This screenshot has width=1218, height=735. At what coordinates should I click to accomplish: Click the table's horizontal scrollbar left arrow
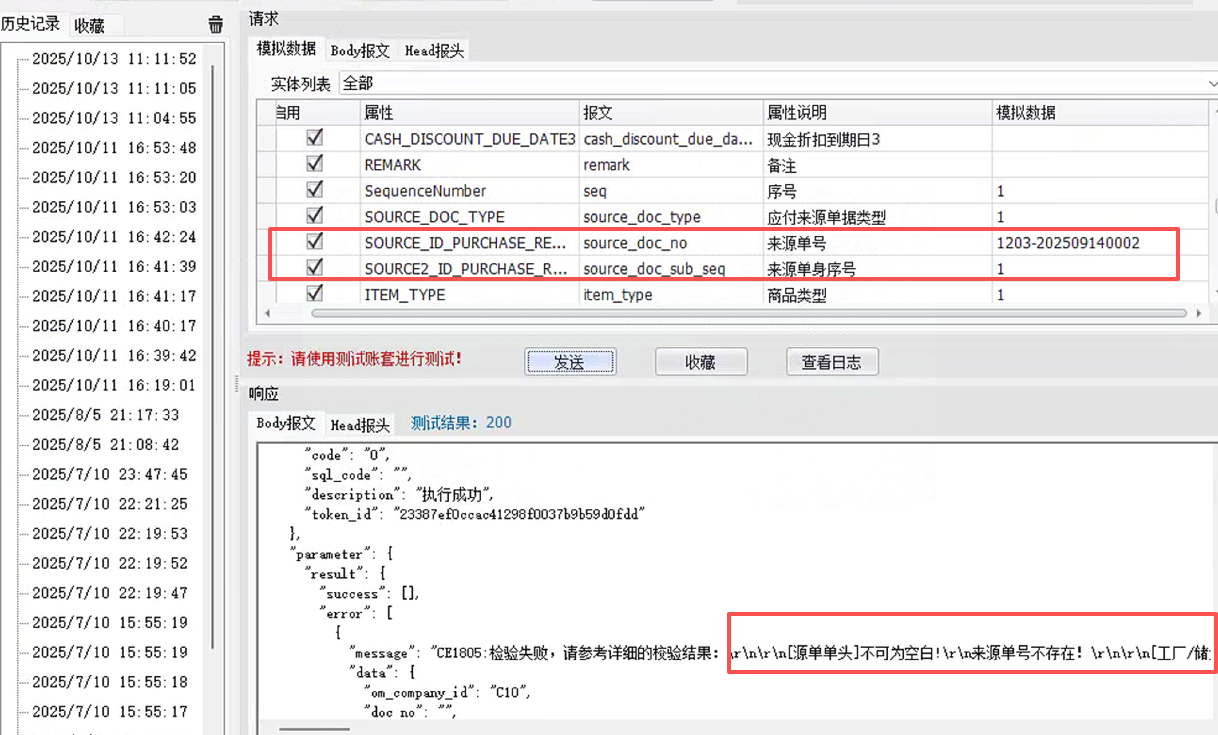266,313
